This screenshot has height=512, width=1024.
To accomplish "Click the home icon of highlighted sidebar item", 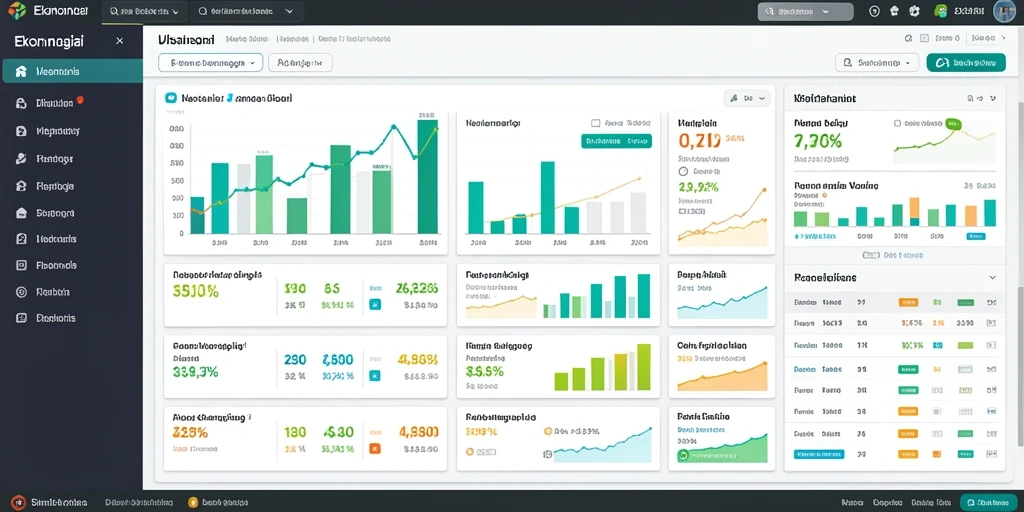I will pos(21,71).
